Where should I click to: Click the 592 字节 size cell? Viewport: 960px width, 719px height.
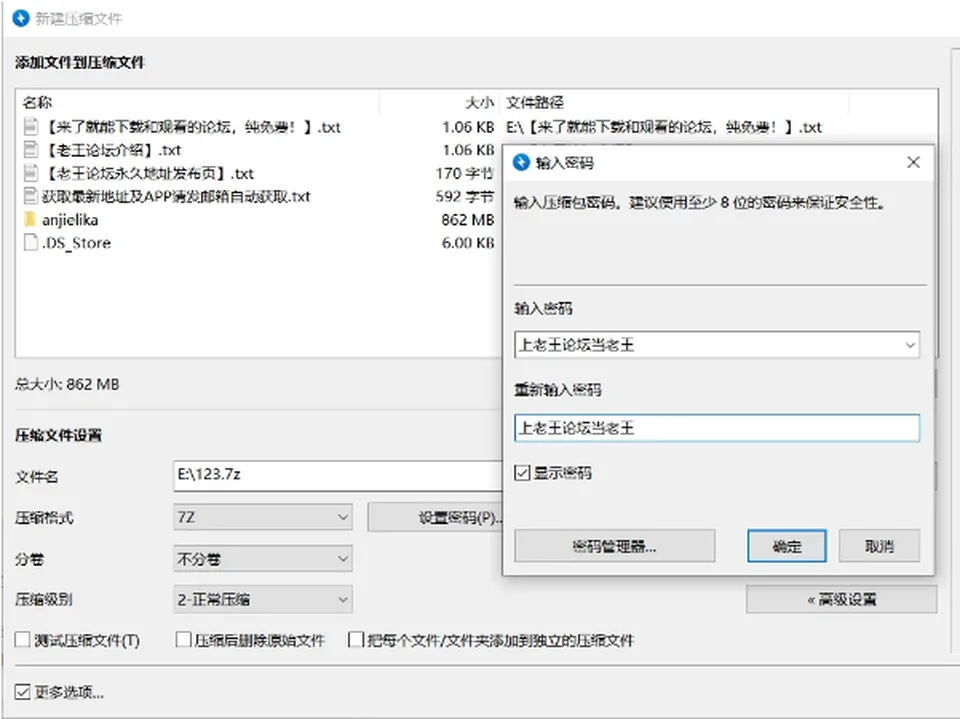click(465, 197)
